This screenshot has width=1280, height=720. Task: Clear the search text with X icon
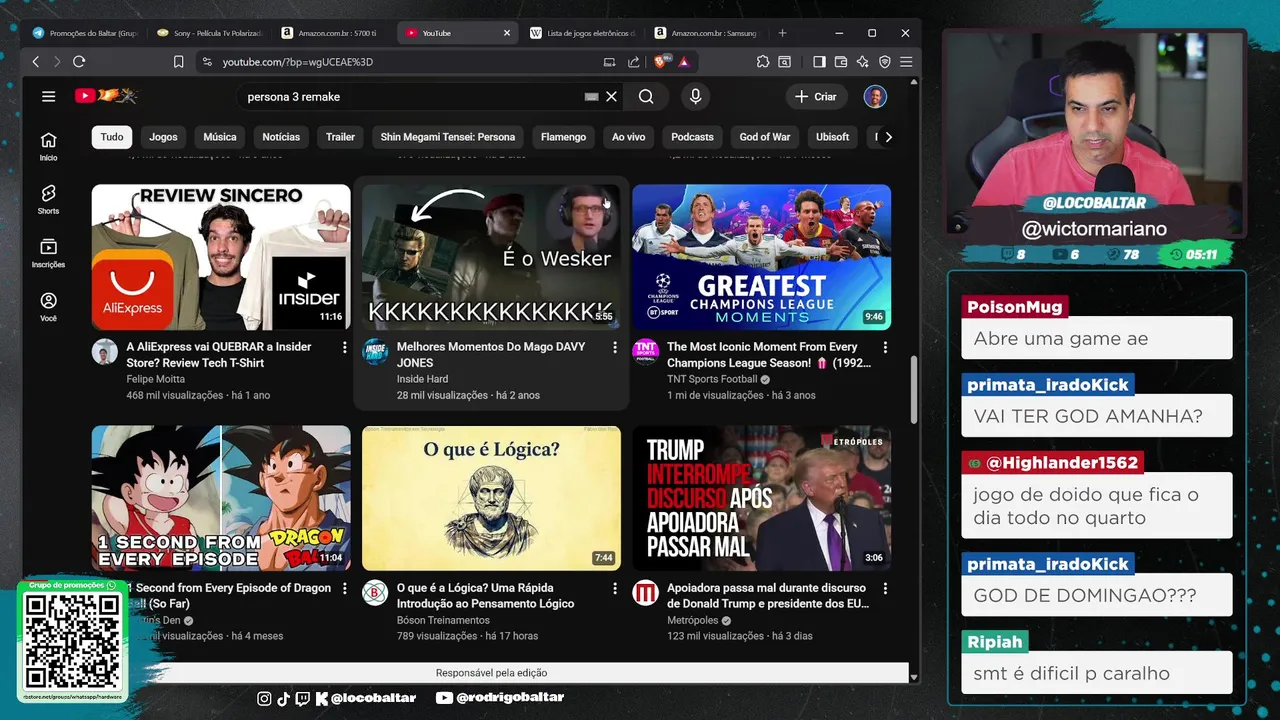tap(611, 97)
